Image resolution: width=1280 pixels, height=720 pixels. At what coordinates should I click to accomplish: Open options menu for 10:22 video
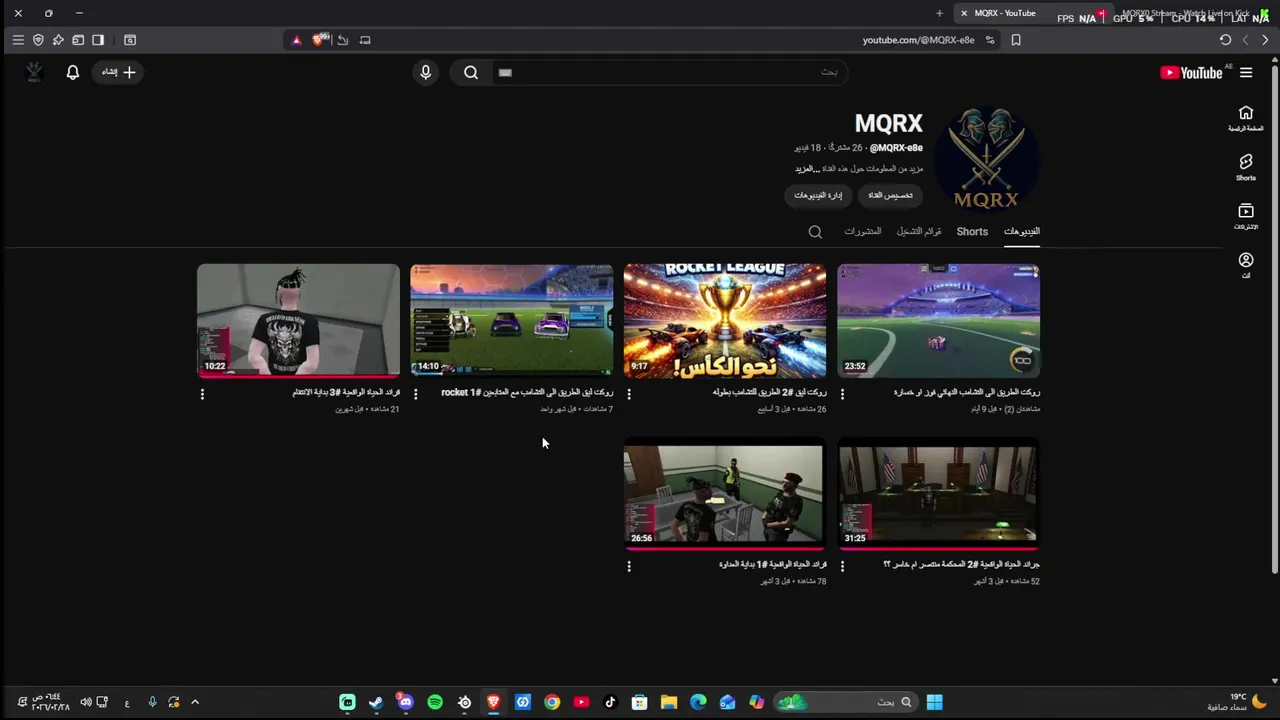coord(202,394)
